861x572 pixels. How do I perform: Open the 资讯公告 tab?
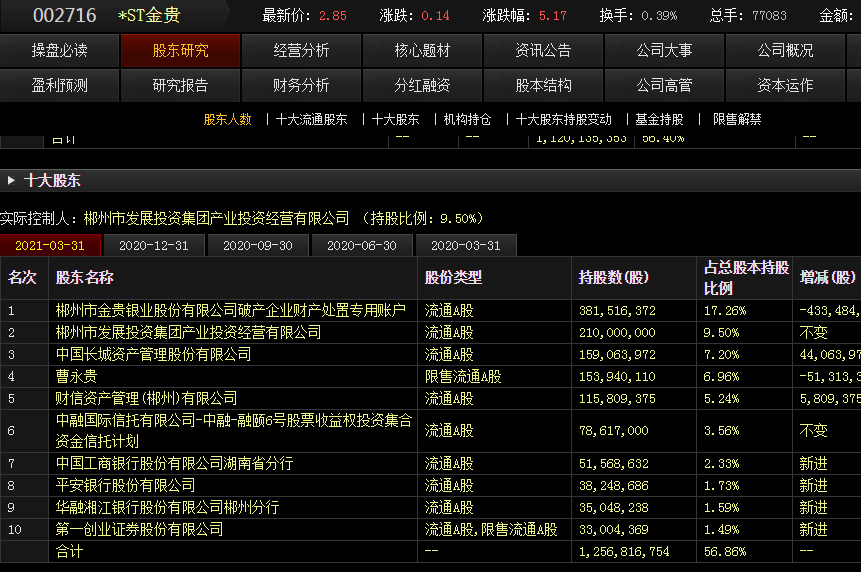tap(543, 51)
